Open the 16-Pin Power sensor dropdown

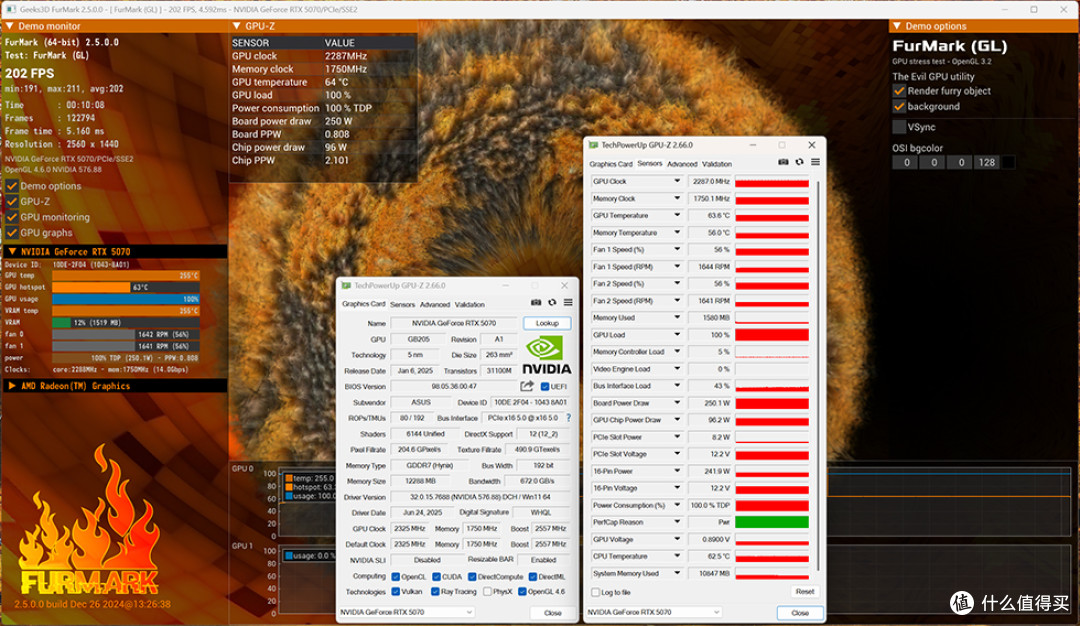pos(677,471)
